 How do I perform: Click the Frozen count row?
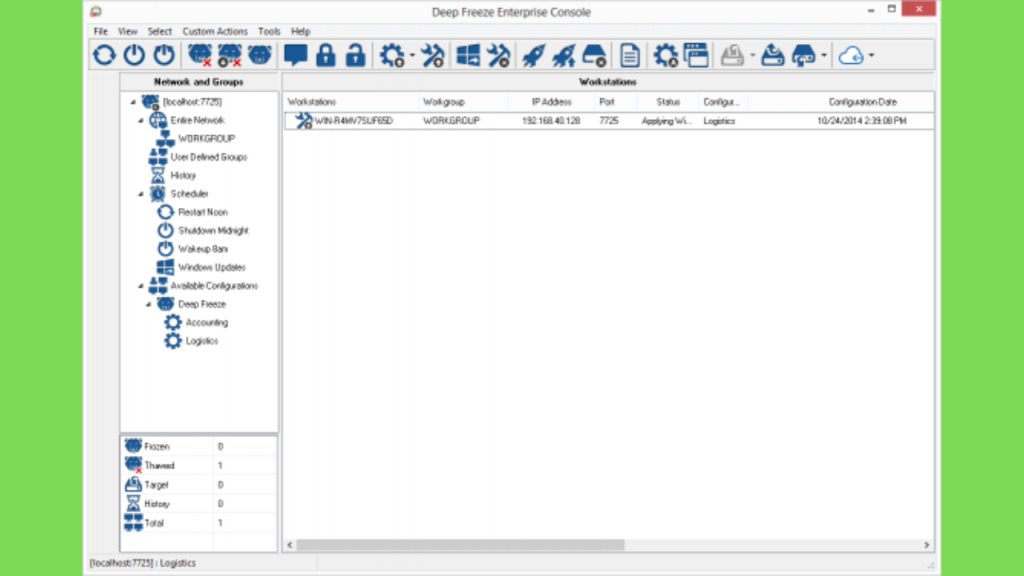(x=199, y=447)
